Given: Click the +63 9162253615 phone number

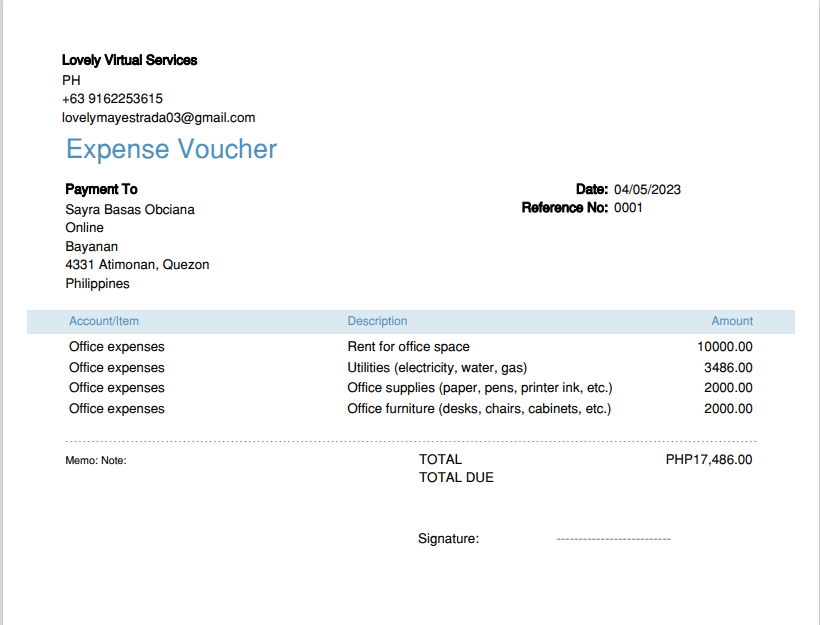Looking at the screenshot, I should click(112, 98).
